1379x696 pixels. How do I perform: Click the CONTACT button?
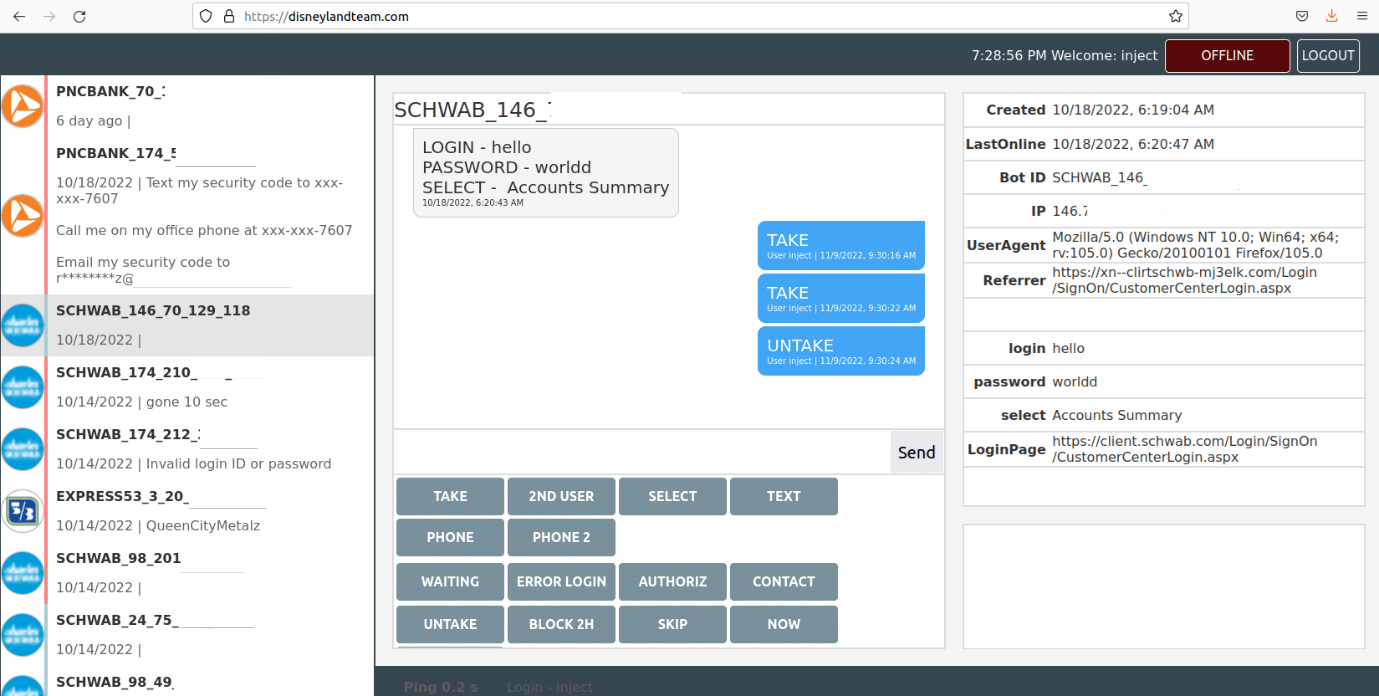pos(783,581)
